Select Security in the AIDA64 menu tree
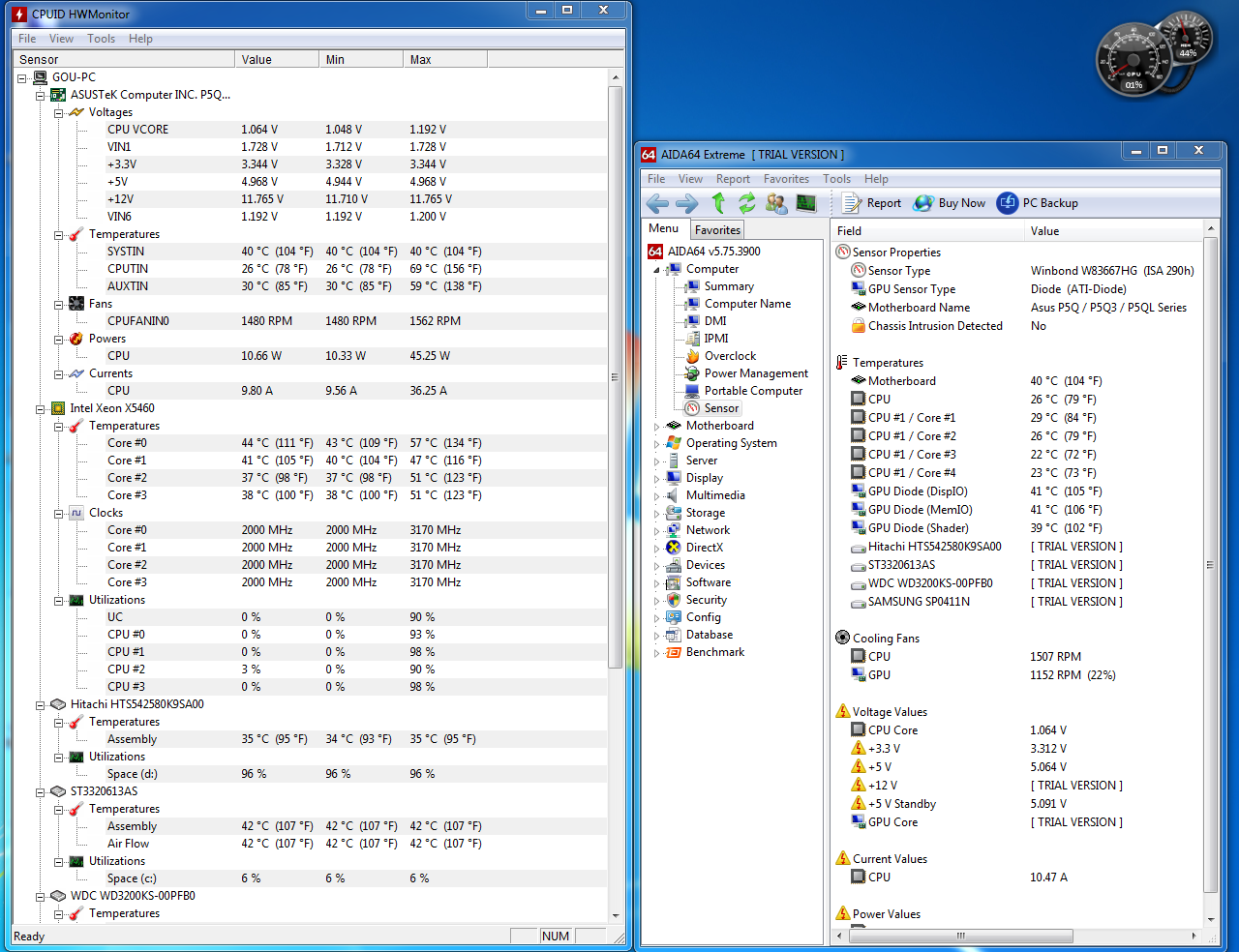 click(706, 600)
